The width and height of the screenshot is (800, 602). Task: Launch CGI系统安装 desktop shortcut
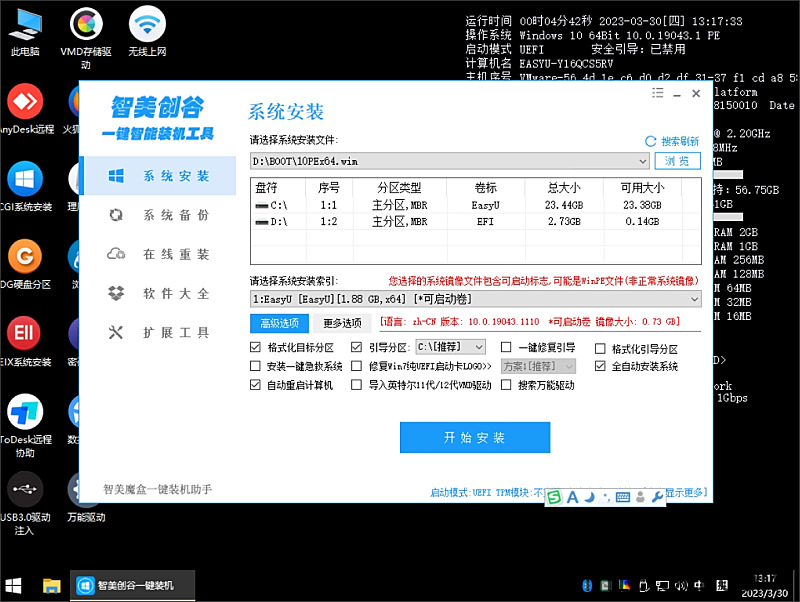point(25,187)
